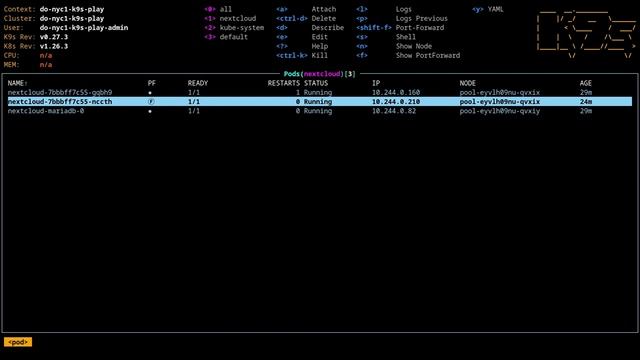This screenshot has width=640, height=360.
Task: Click the Pods(nextcloud)[3] title
Action: click(319, 74)
